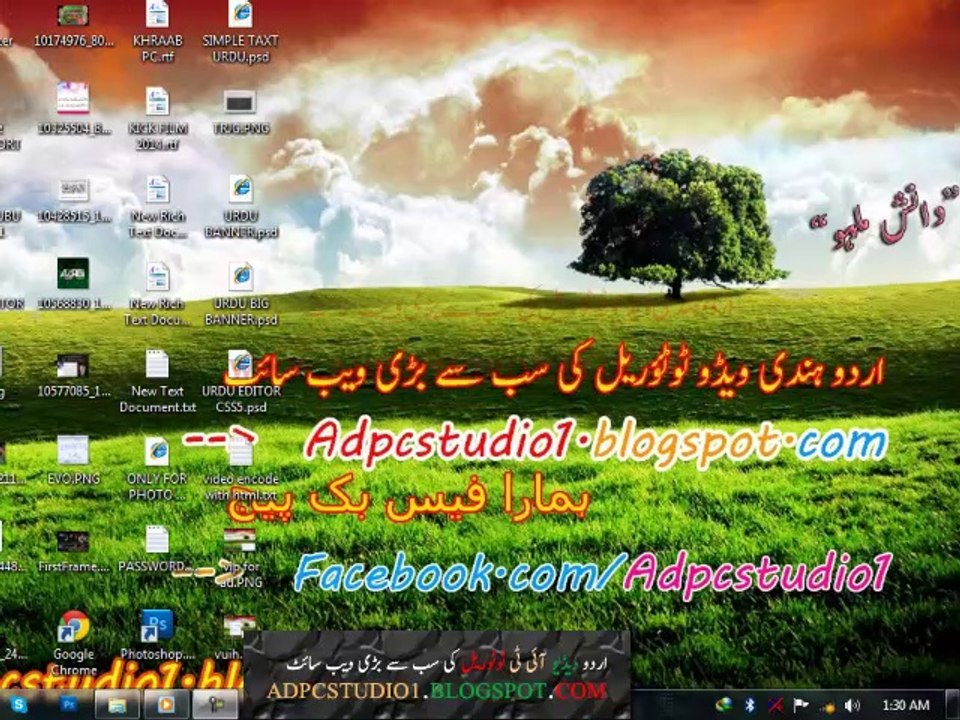Screen dimensions: 960x720
Task: Open URDU EDITOR CS55.psd file icon
Action: click(241, 364)
